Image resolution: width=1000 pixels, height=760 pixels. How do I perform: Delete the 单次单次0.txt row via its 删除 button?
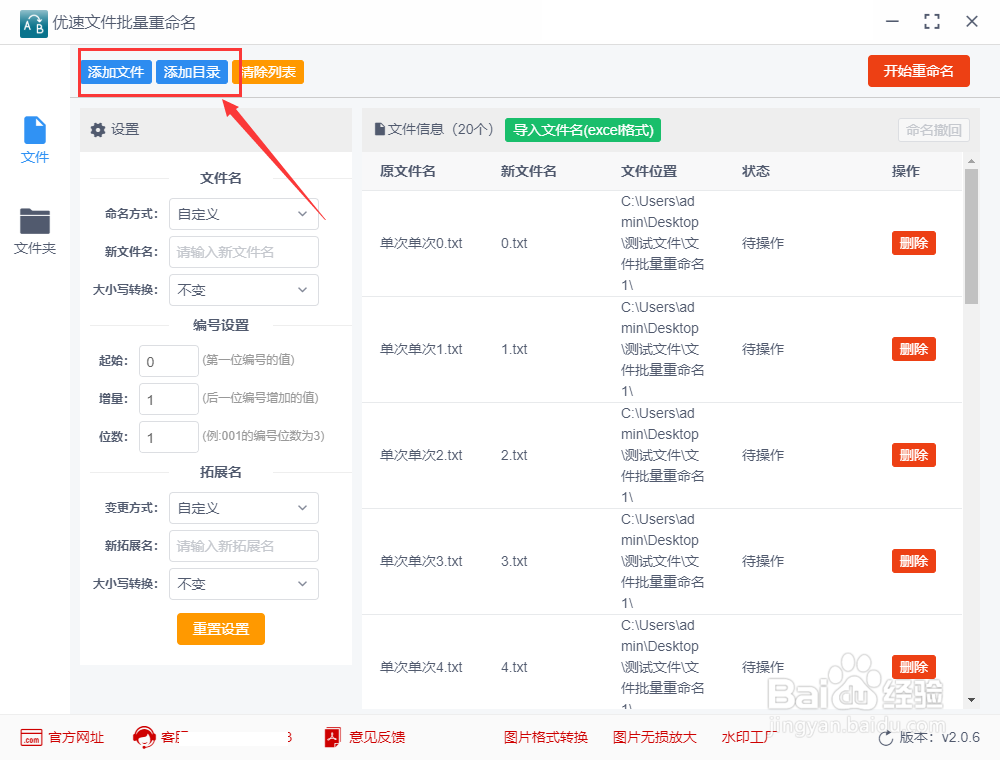pyautogui.click(x=913, y=242)
